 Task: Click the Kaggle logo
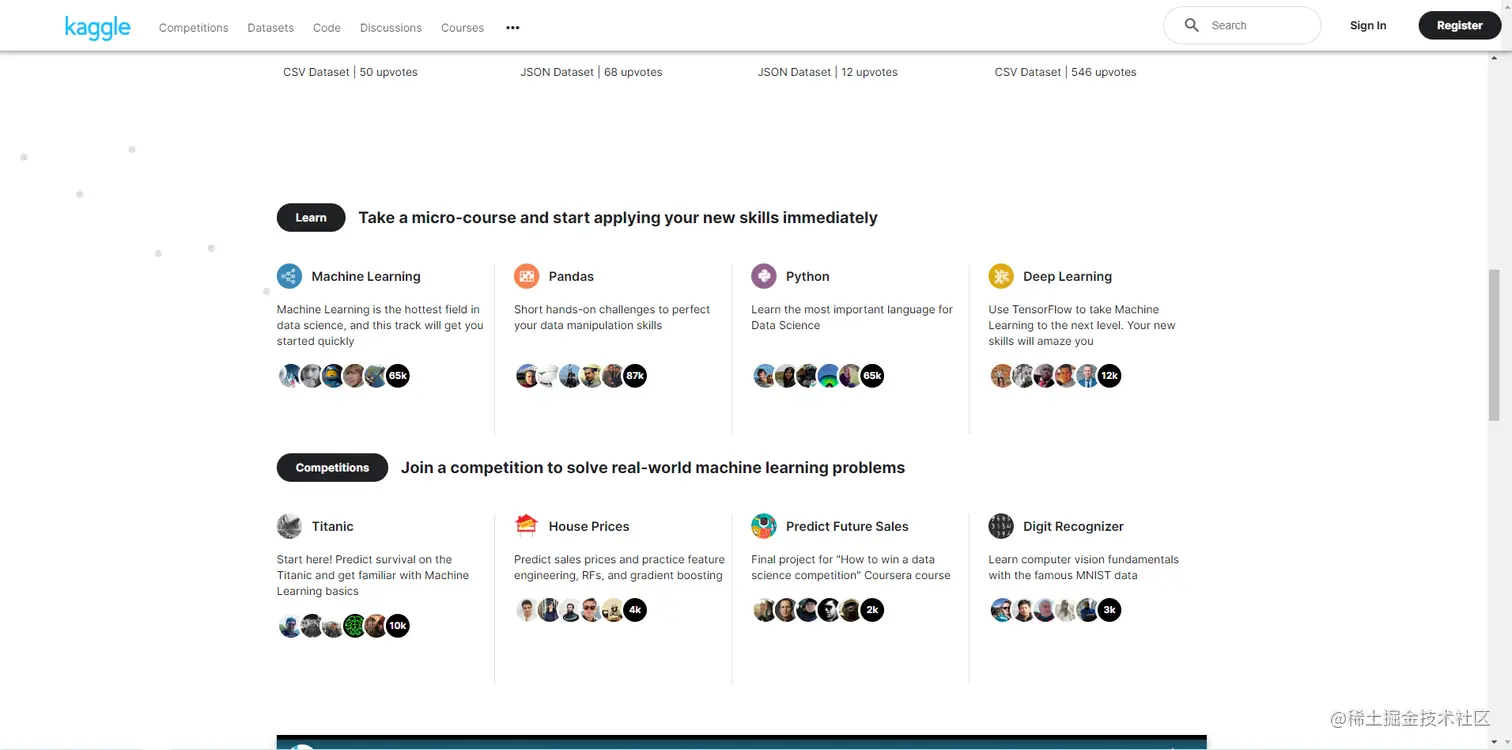[97, 27]
